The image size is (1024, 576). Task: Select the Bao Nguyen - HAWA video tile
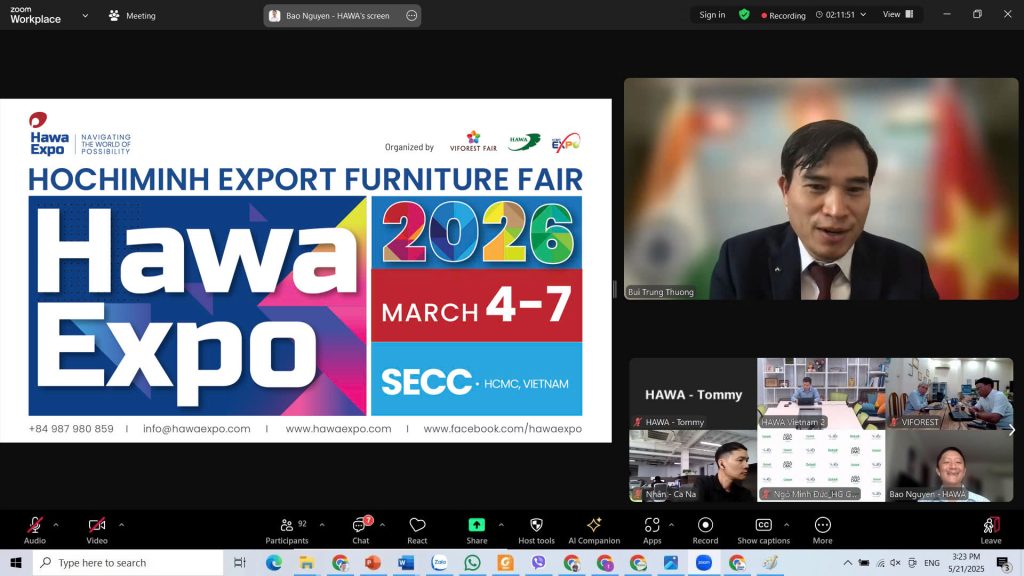click(950, 466)
